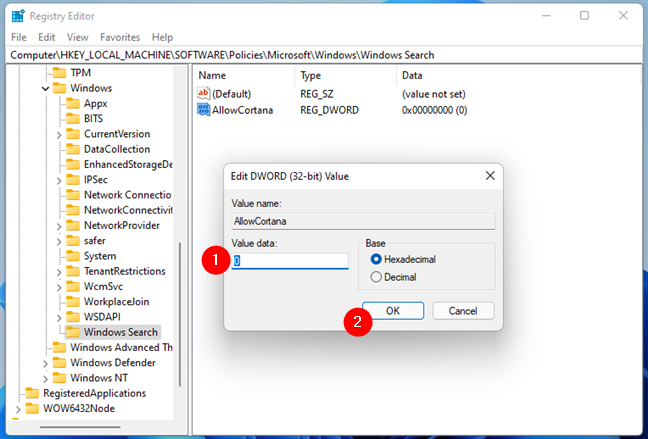Screen dimensions: 648x439
Task: Expand the WOW6432Node key
Action: pos(18,409)
